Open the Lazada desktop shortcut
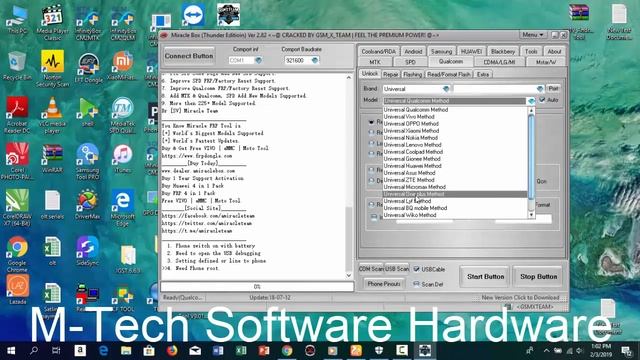 [17, 290]
